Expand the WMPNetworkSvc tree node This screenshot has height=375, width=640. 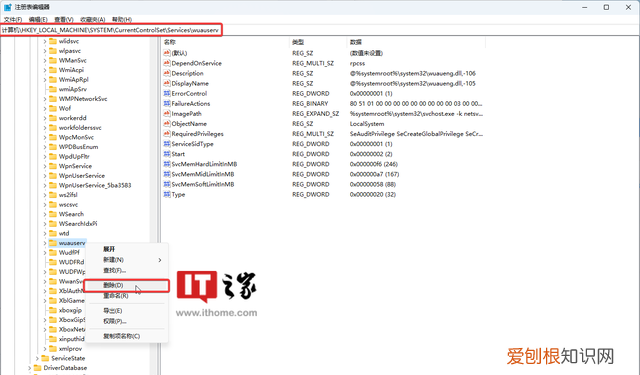pyautogui.click(x=45, y=99)
